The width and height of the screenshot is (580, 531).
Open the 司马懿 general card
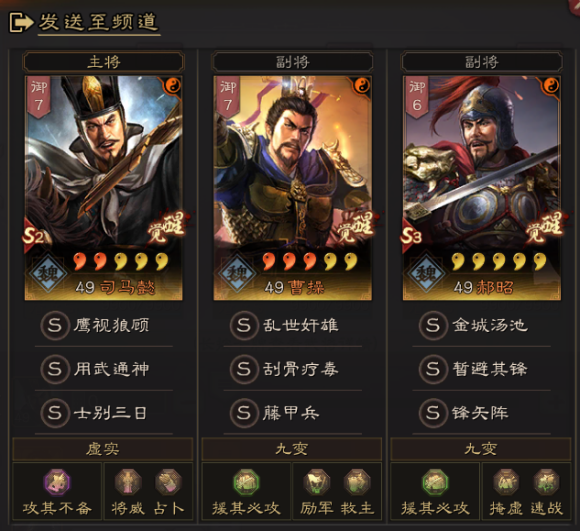[x=104, y=188]
